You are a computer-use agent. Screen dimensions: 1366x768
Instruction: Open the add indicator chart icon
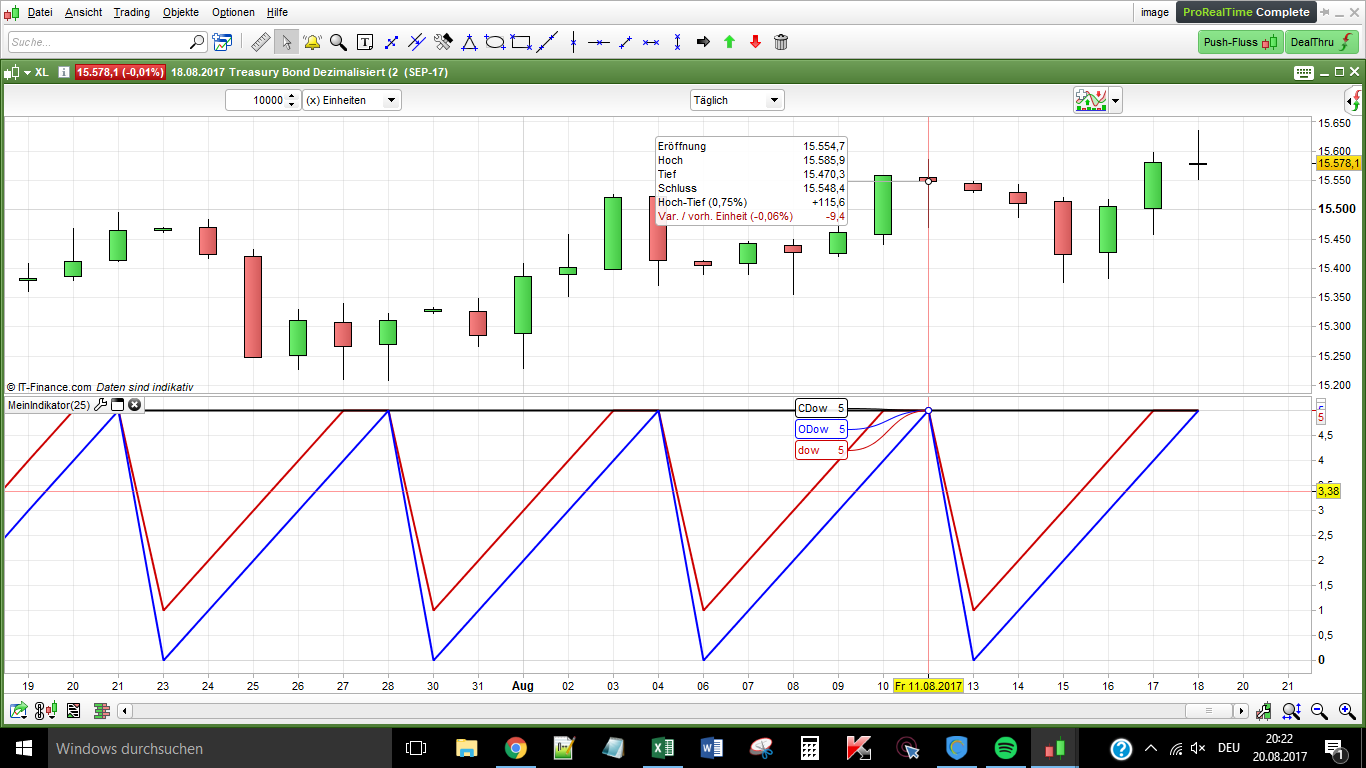tap(1090, 100)
